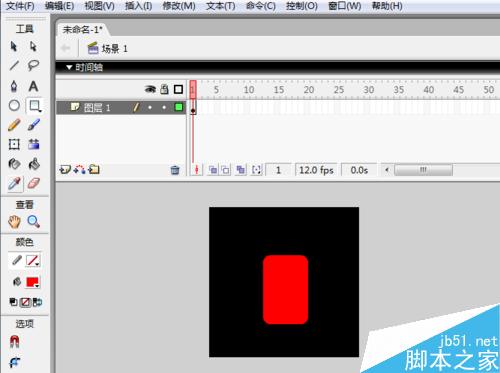Swap stroke and fill colors
Image resolution: width=500 pixels, height=373 pixels.
click(x=37, y=302)
